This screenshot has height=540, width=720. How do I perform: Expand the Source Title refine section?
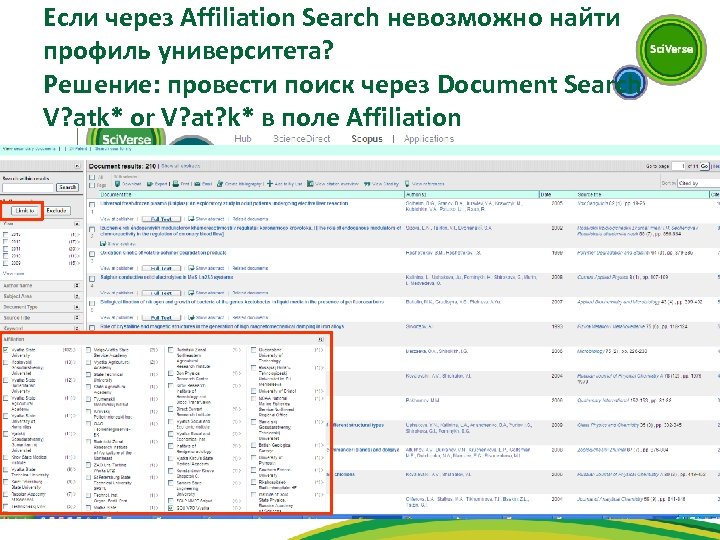pyautogui.click(x=77, y=317)
